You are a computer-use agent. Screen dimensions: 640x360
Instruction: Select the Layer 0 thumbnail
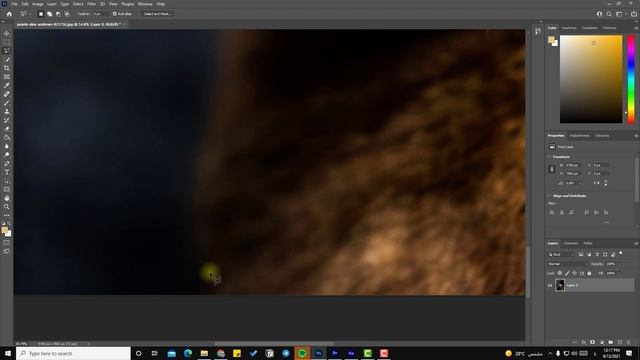pos(560,285)
